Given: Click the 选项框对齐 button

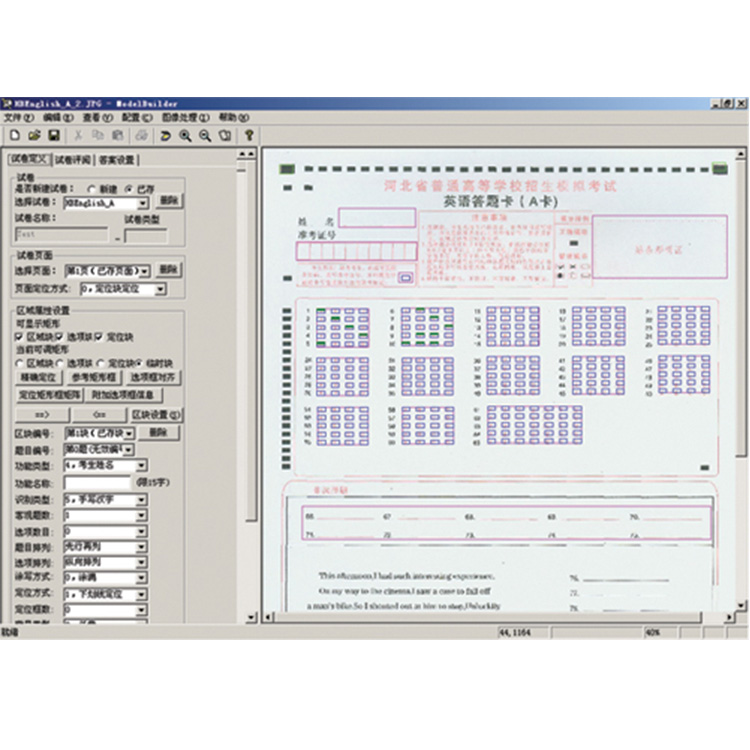Looking at the screenshot, I should tap(153, 377).
